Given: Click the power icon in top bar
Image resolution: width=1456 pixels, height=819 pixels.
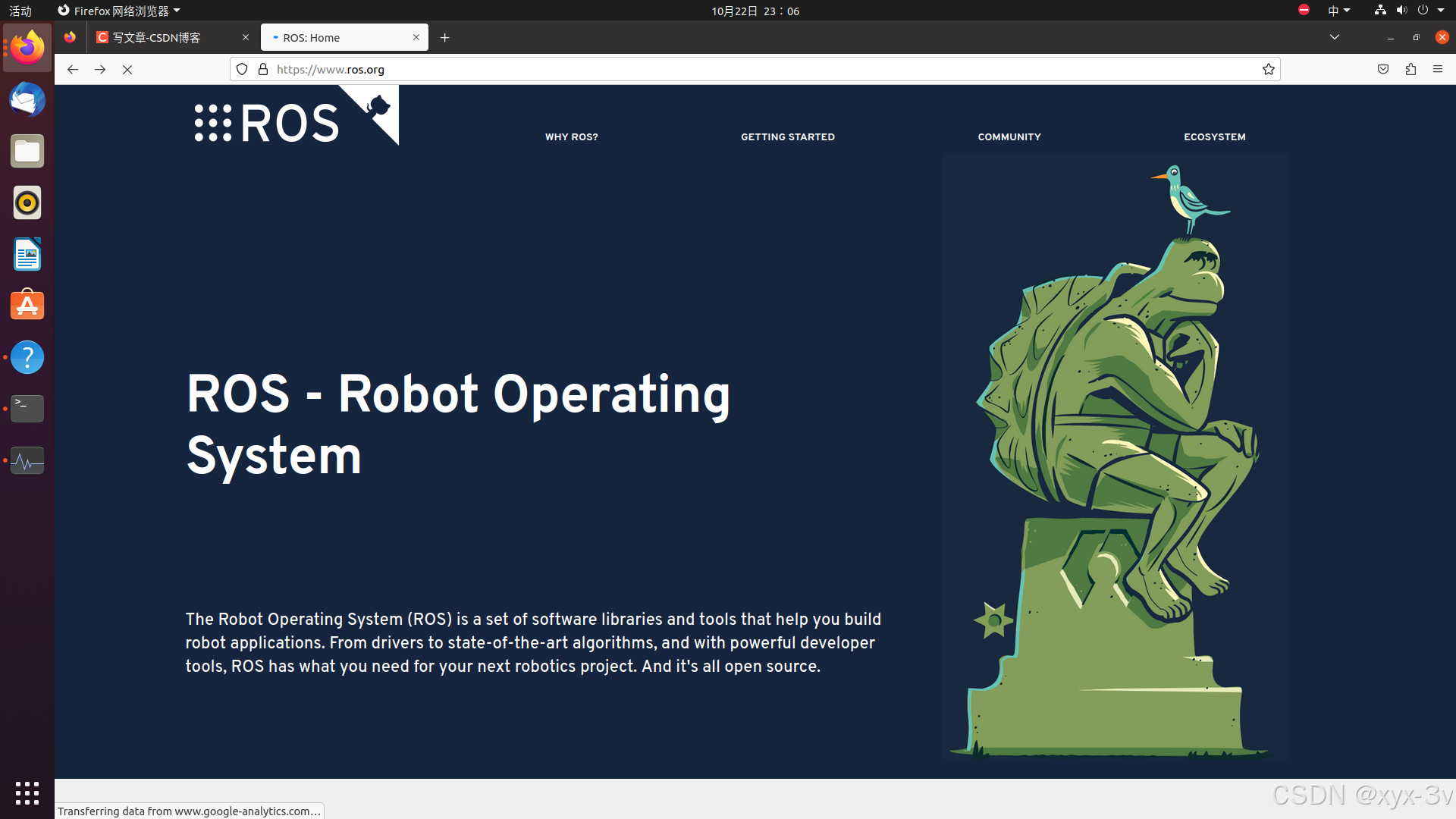Looking at the screenshot, I should [1423, 10].
